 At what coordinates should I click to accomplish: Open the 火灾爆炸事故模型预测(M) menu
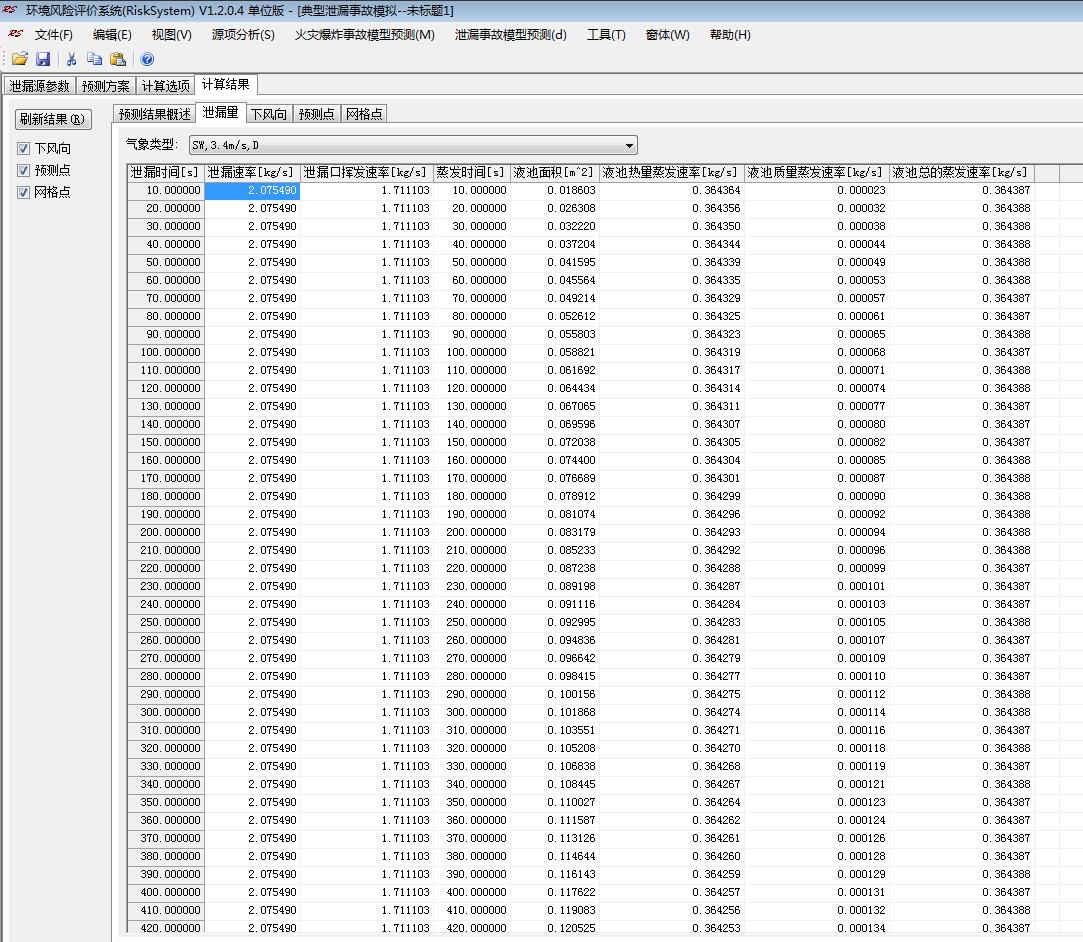pyautogui.click(x=365, y=35)
